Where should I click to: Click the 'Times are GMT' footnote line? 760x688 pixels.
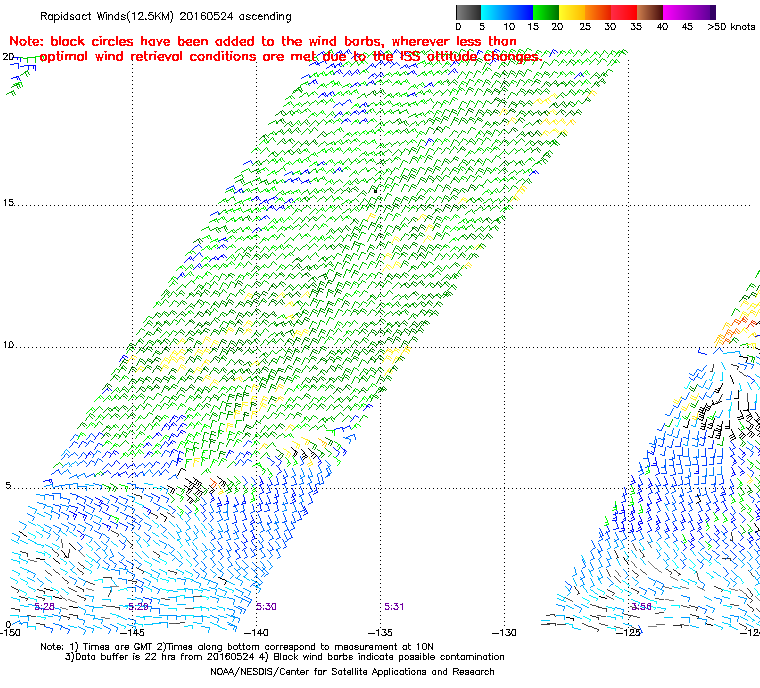click(x=237, y=647)
